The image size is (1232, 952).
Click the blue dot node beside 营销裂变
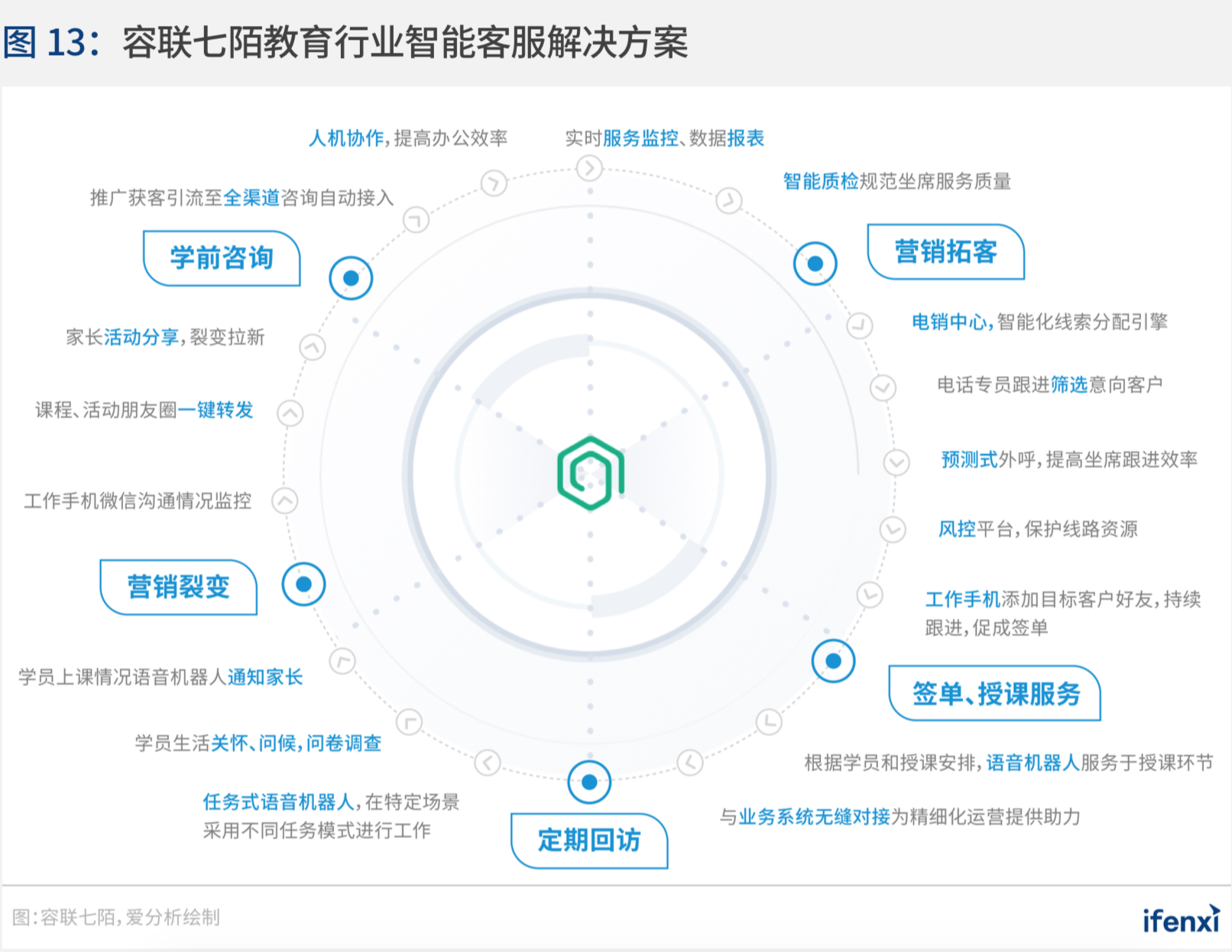pyautogui.click(x=303, y=584)
